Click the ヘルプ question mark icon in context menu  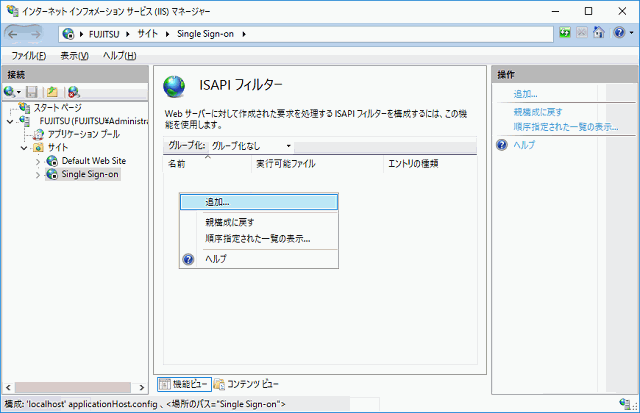pyautogui.click(x=188, y=259)
